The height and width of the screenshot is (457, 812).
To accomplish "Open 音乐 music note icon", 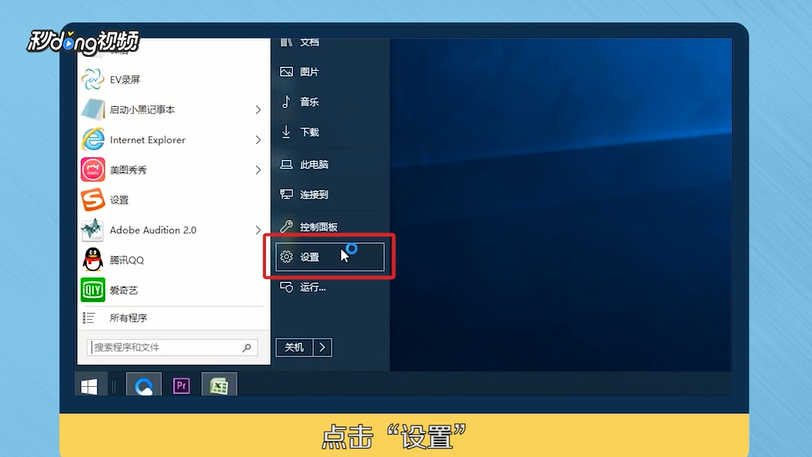I will coord(286,102).
